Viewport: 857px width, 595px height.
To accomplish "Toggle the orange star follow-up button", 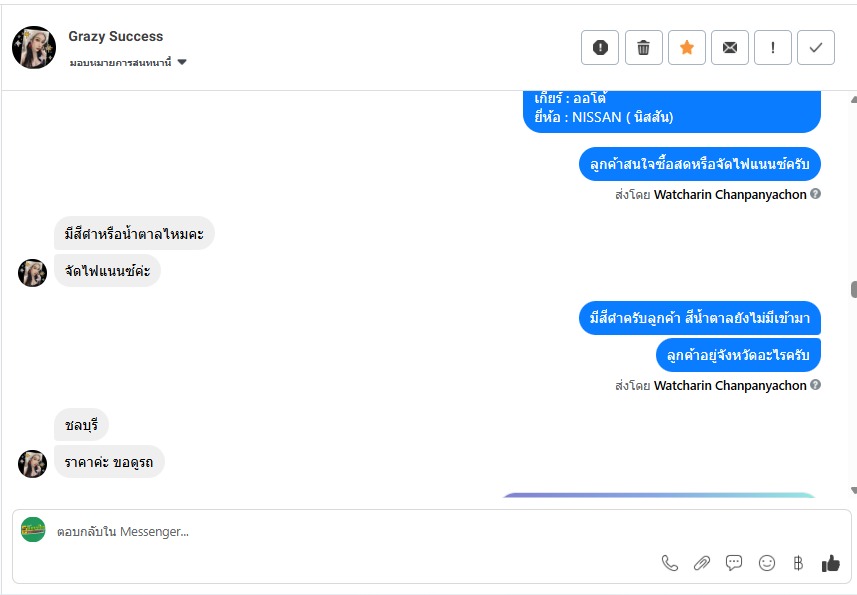I will point(686,48).
